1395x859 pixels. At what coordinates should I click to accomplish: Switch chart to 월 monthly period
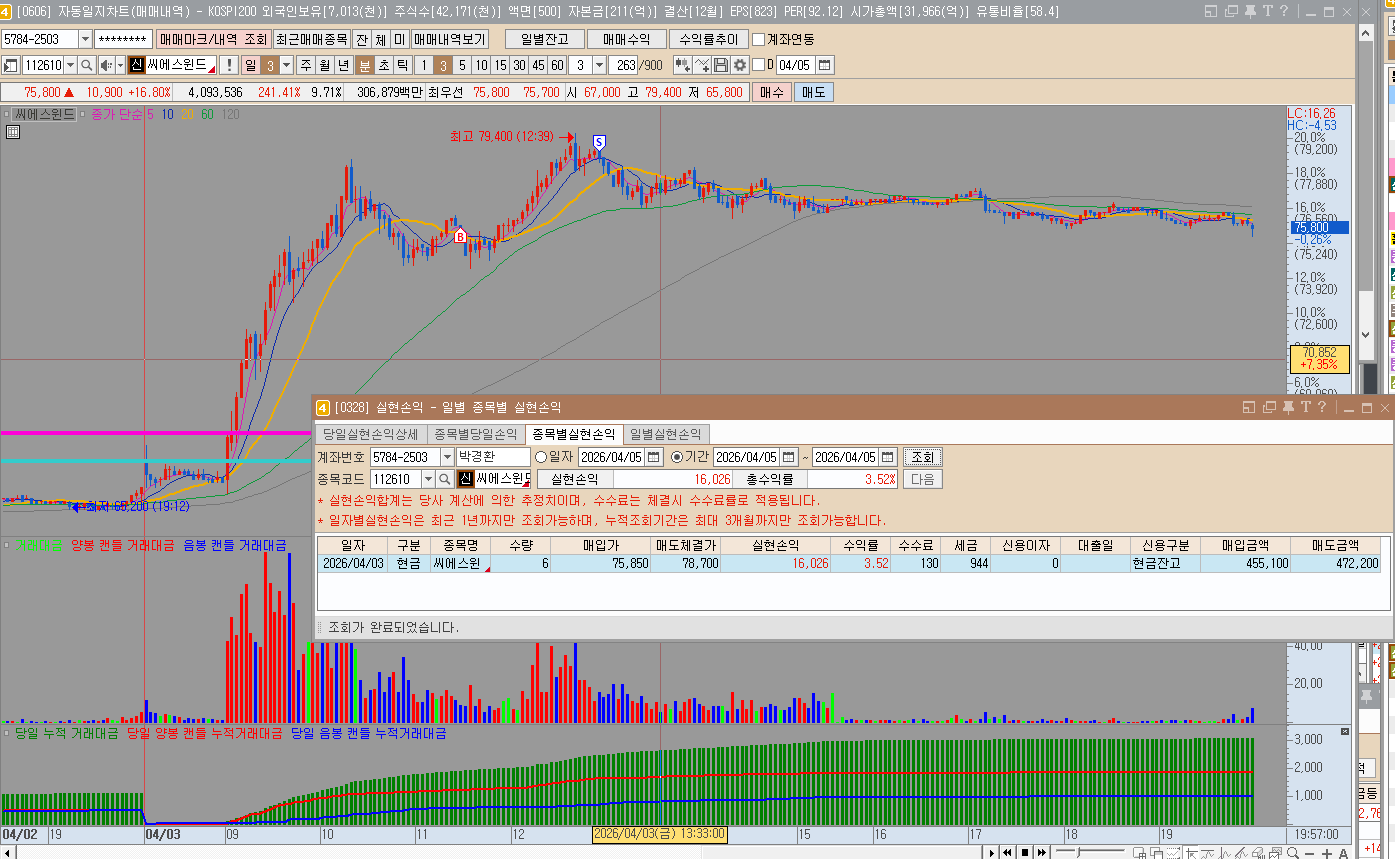(x=324, y=65)
